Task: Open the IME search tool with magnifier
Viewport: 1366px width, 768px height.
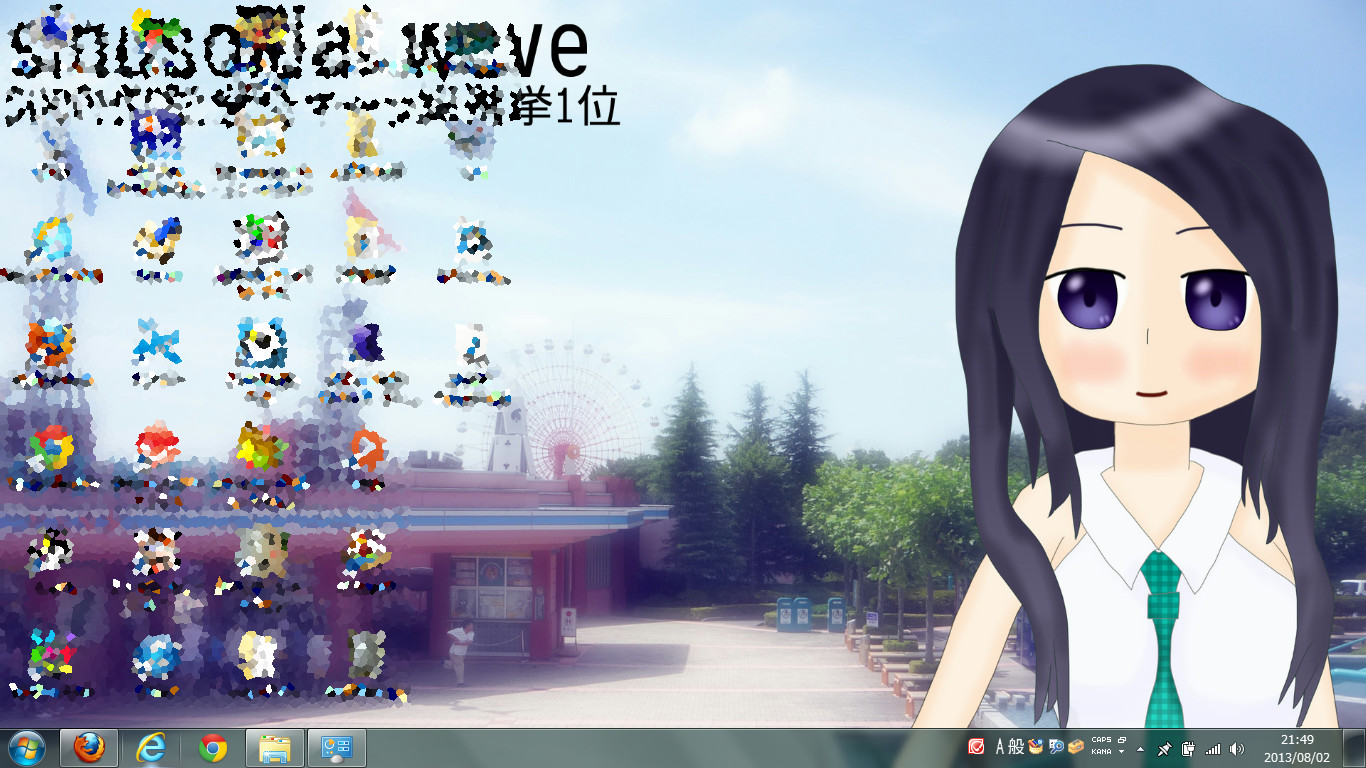Action: pos(1056,747)
